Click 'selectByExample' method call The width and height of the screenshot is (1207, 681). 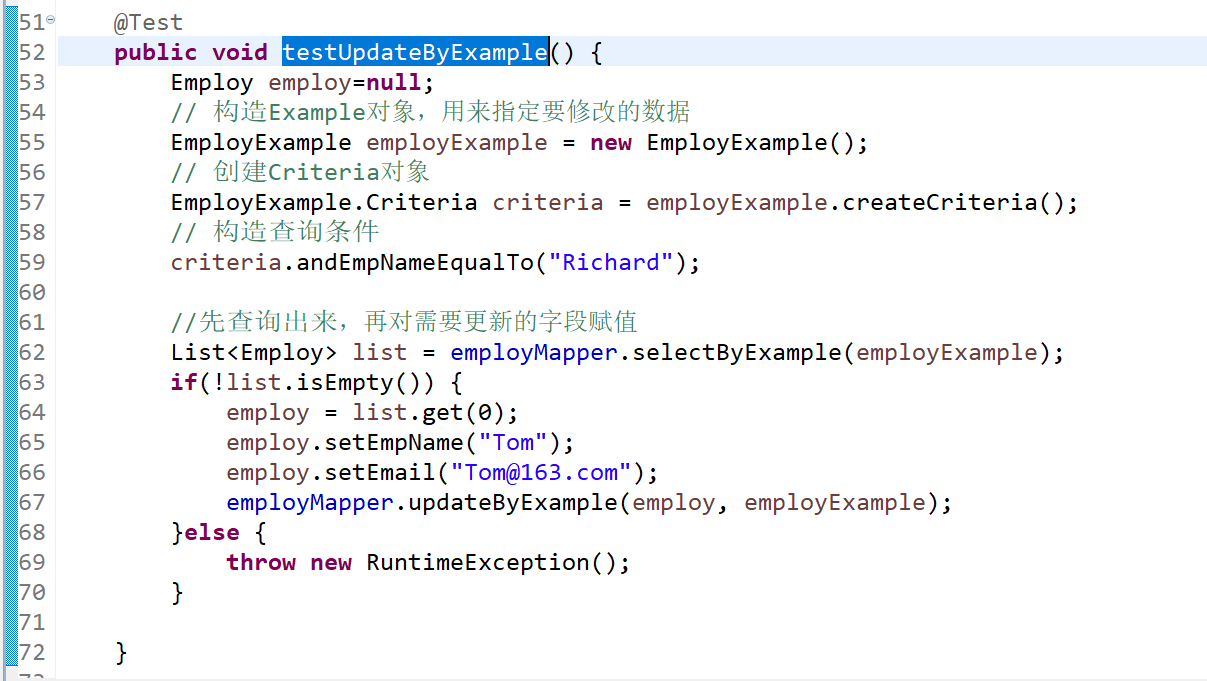point(737,352)
